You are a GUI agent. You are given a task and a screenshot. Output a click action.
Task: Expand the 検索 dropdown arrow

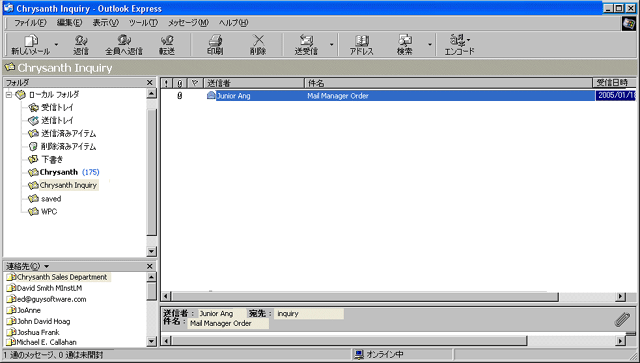pyautogui.click(x=429, y=45)
